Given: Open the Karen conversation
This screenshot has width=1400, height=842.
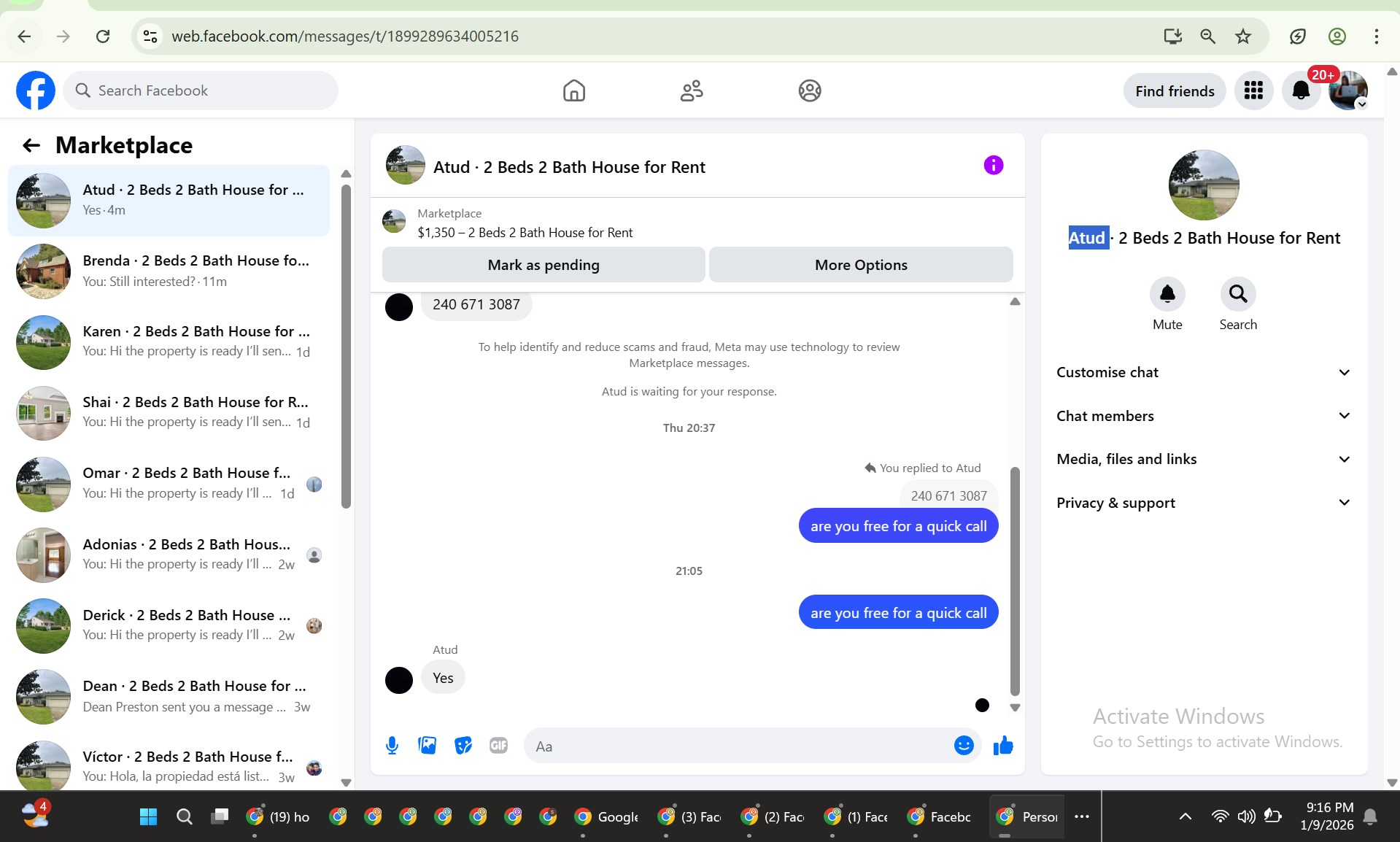Looking at the screenshot, I should [169, 341].
